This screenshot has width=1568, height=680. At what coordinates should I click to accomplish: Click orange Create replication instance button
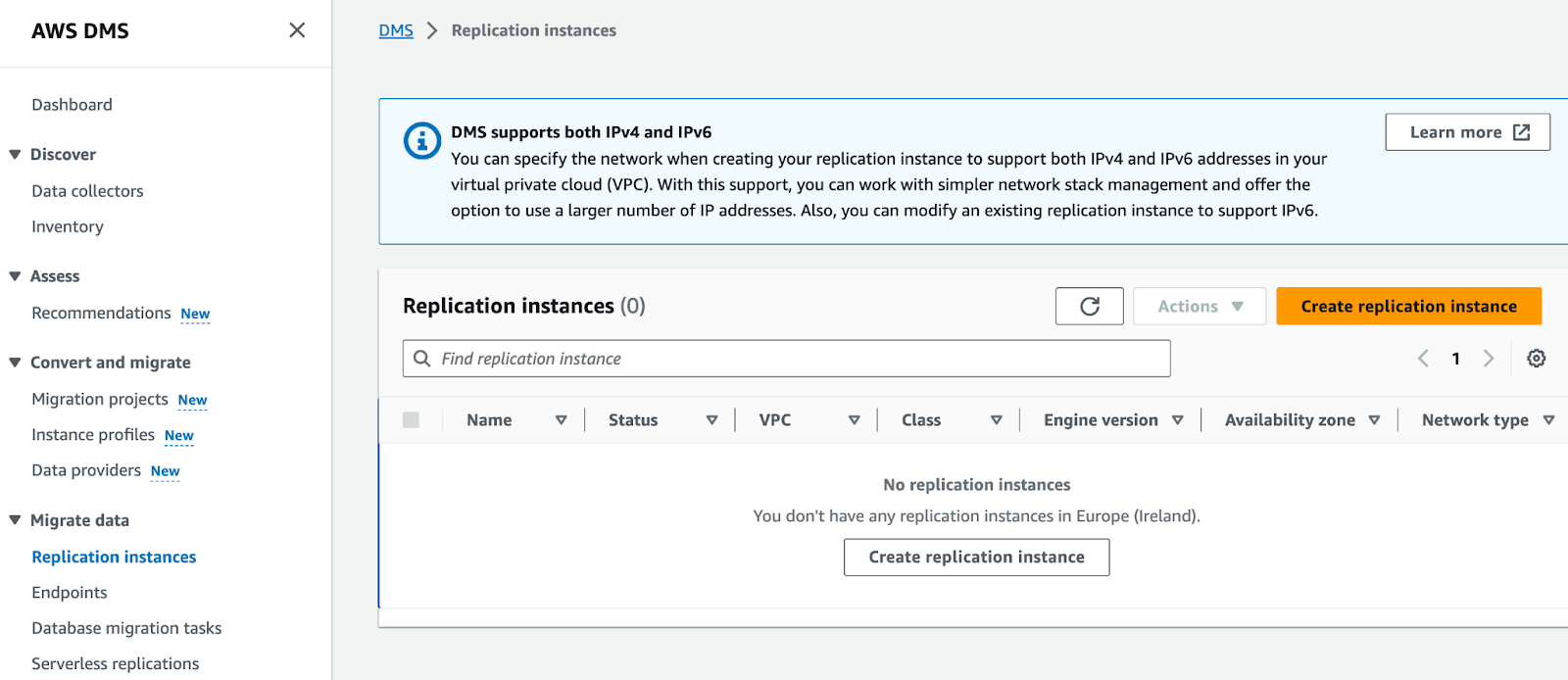(1408, 307)
